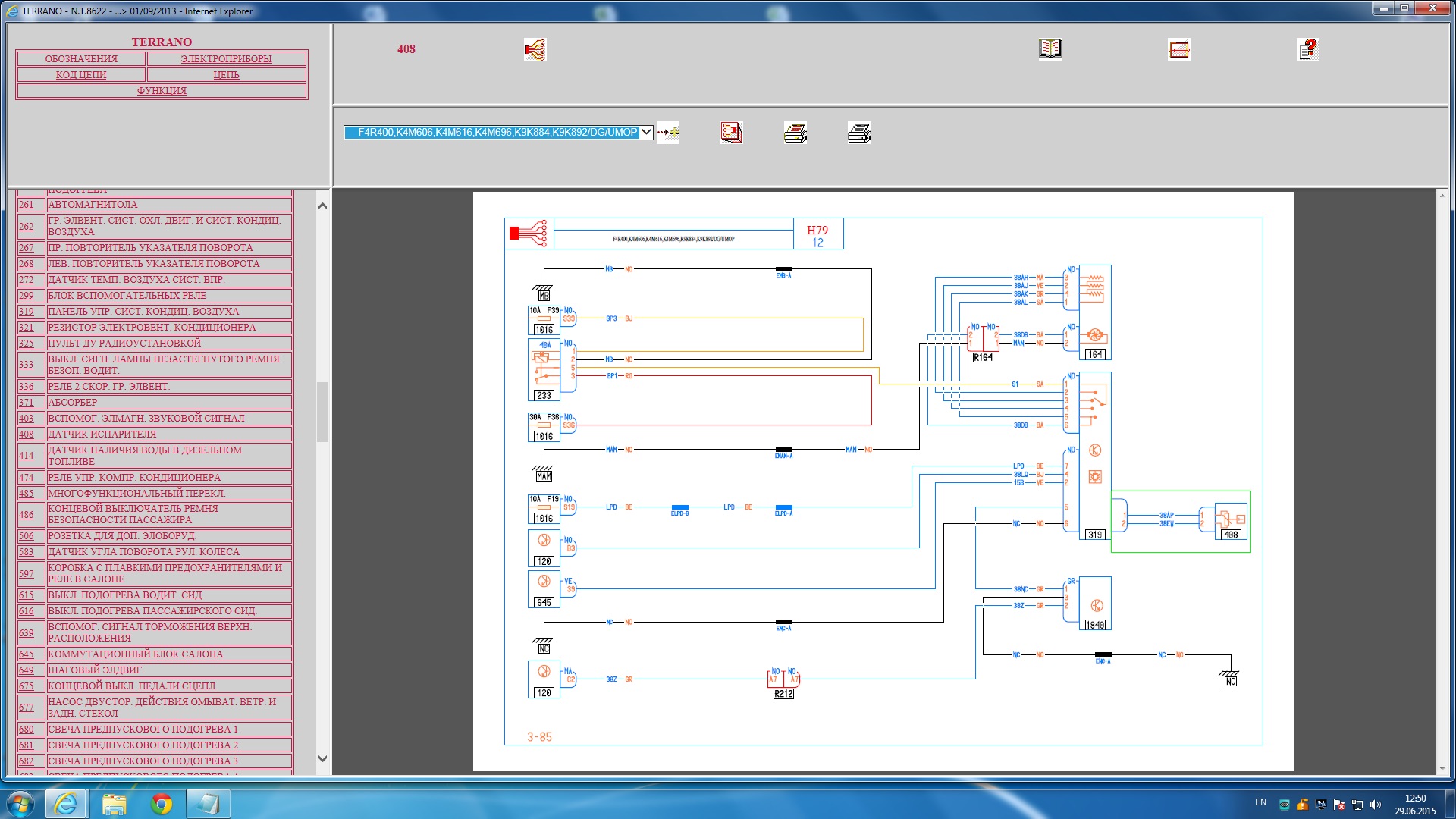The width and height of the screenshot is (1456, 819).
Task: Click the red harness icon in the diagram header
Action: [x=529, y=234]
